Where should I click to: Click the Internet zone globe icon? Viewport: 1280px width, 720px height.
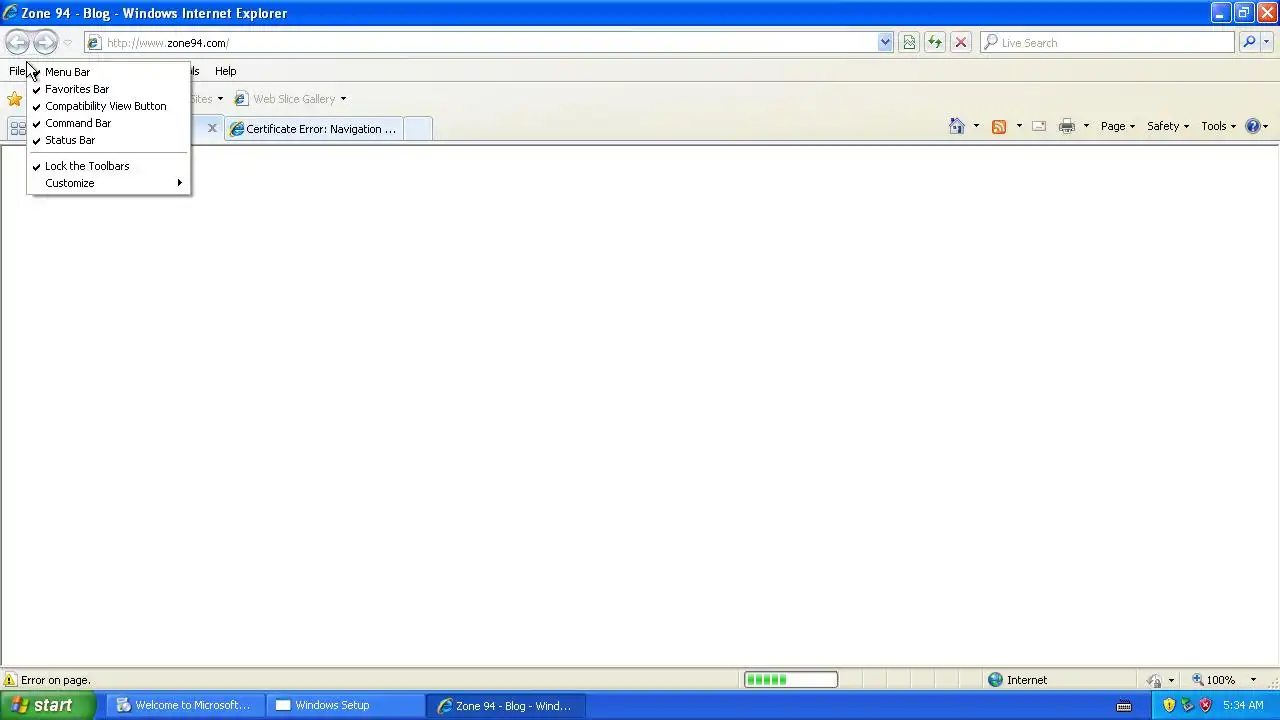tap(995, 680)
